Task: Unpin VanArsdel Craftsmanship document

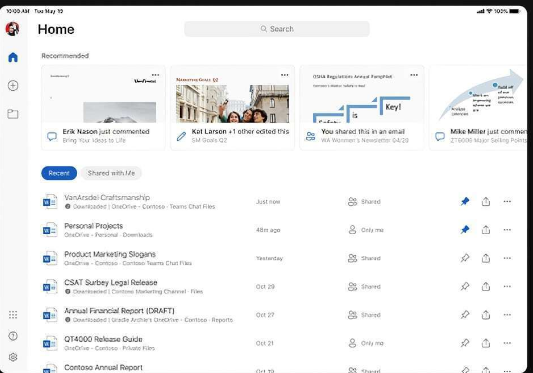Action: (465, 201)
